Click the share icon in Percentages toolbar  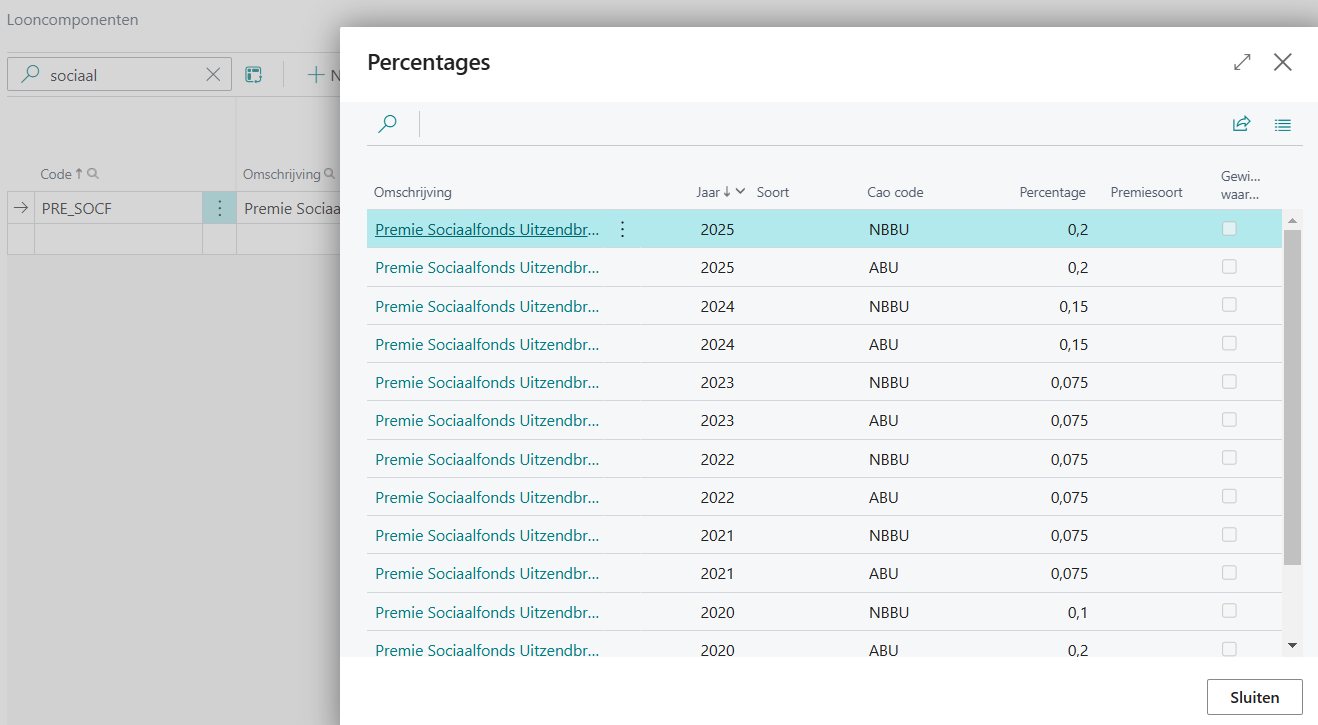tap(1241, 124)
